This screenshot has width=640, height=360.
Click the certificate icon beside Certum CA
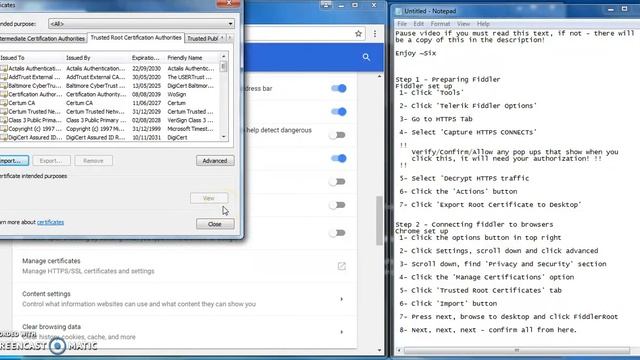4,103
